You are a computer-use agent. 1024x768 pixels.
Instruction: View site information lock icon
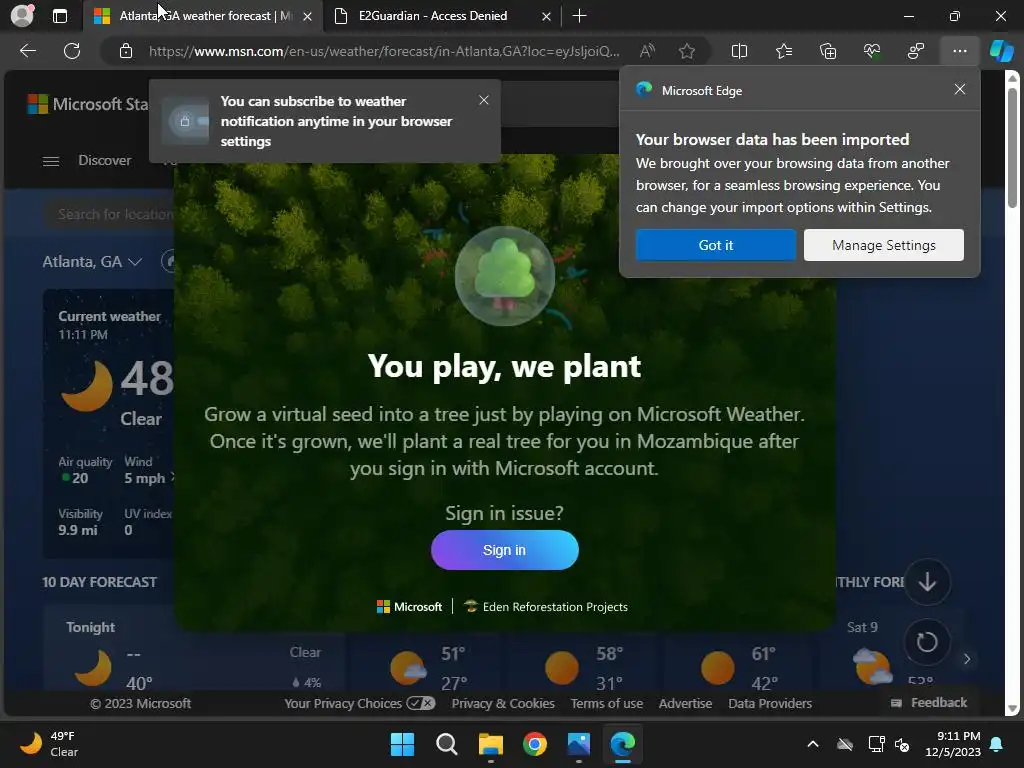[x=126, y=51]
